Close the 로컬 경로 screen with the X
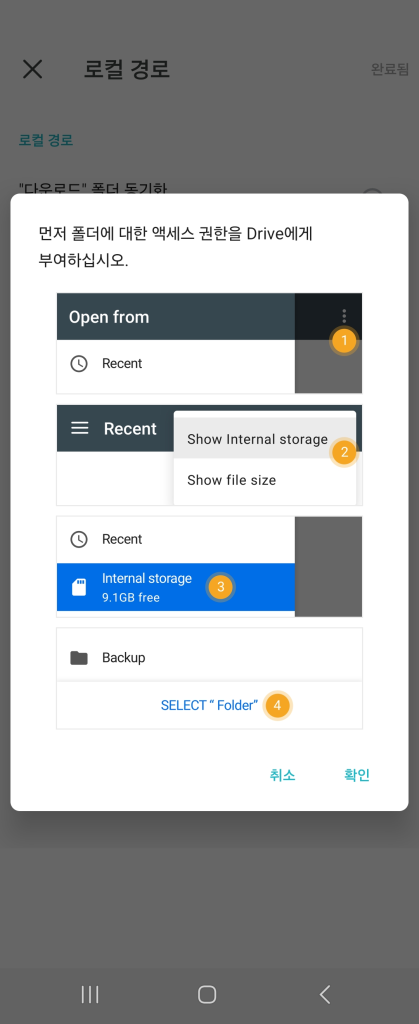419x1024 pixels. (x=33, y=69)
